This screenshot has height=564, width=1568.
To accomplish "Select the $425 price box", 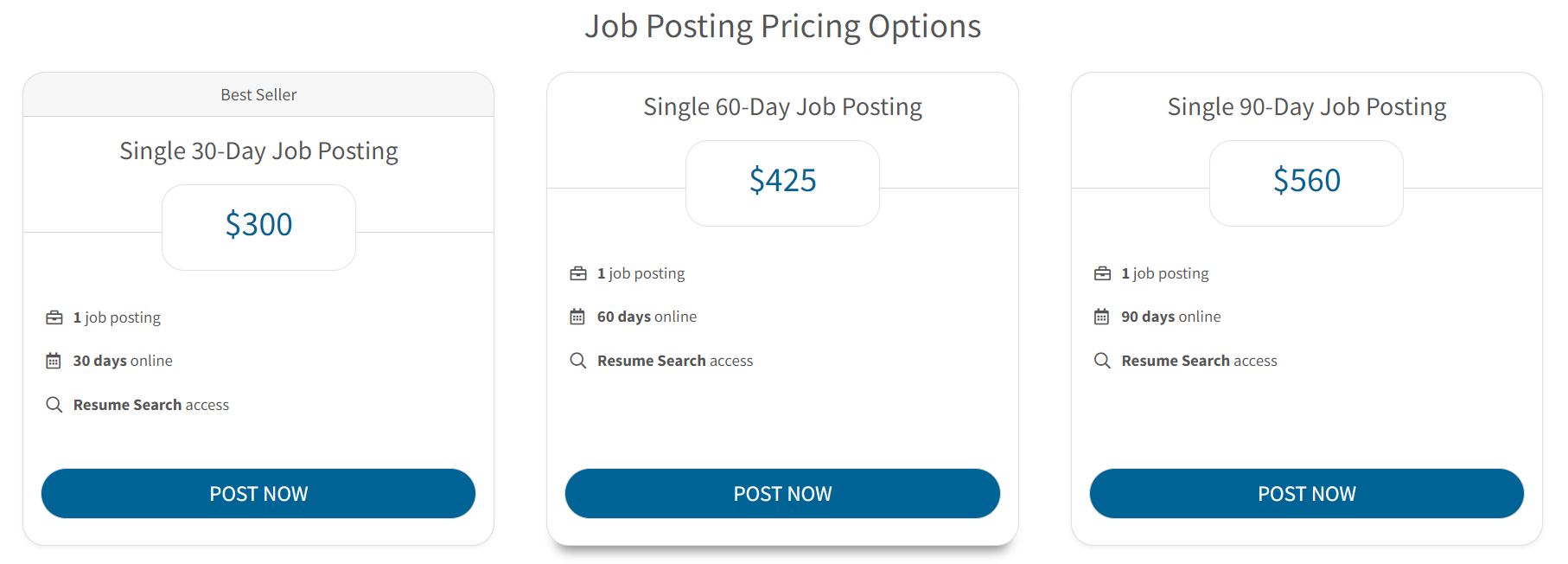I will [782, 182].
